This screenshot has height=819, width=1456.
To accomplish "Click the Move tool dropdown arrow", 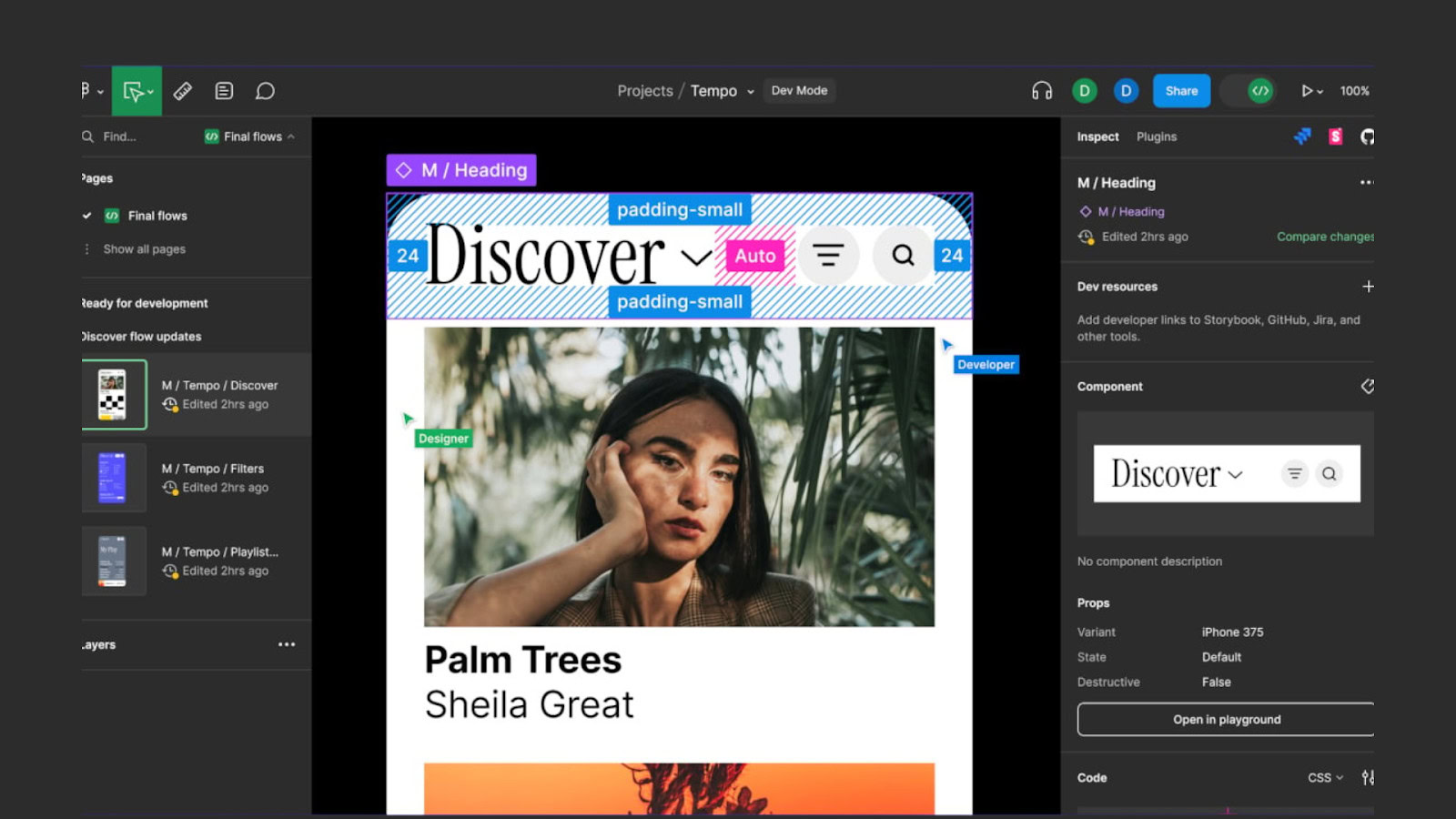I will tap(151, 92).
